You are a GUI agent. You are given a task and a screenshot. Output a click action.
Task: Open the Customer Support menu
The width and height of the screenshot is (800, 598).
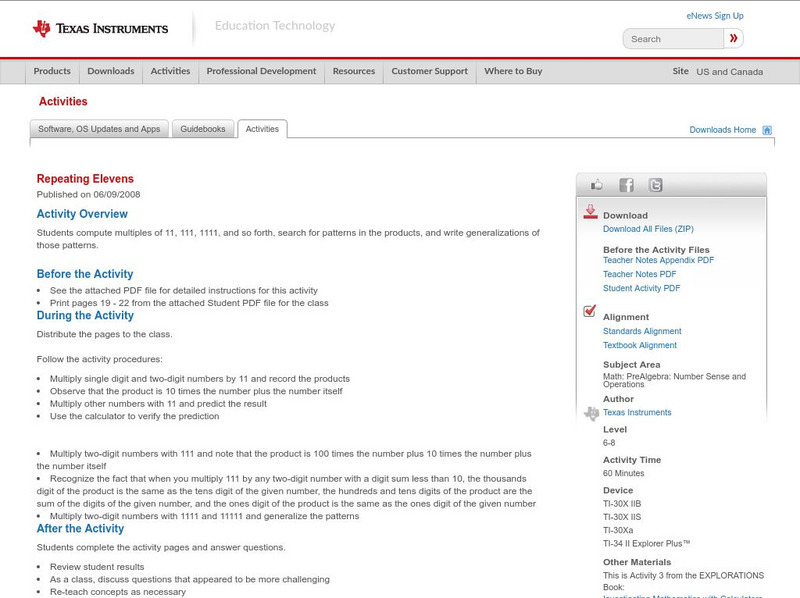(430, 71)
